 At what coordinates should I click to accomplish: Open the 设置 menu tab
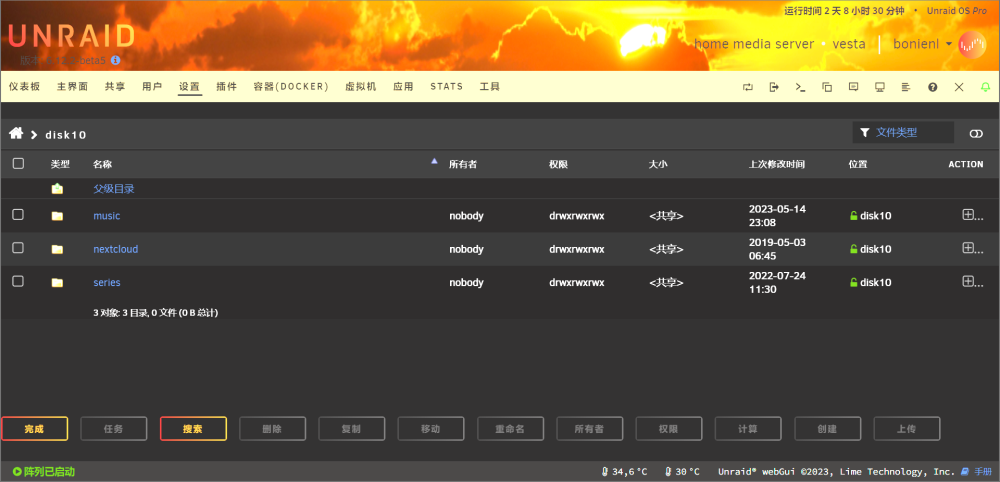(189, 87)
